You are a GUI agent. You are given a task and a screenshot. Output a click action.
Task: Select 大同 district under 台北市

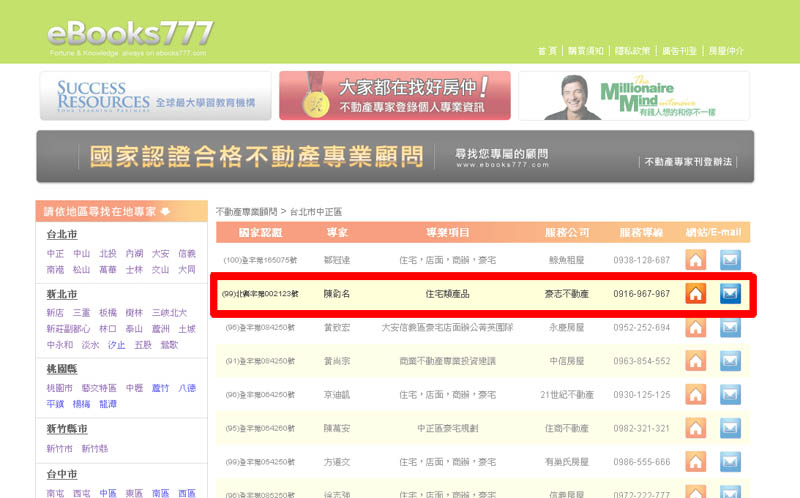[187, 269]
